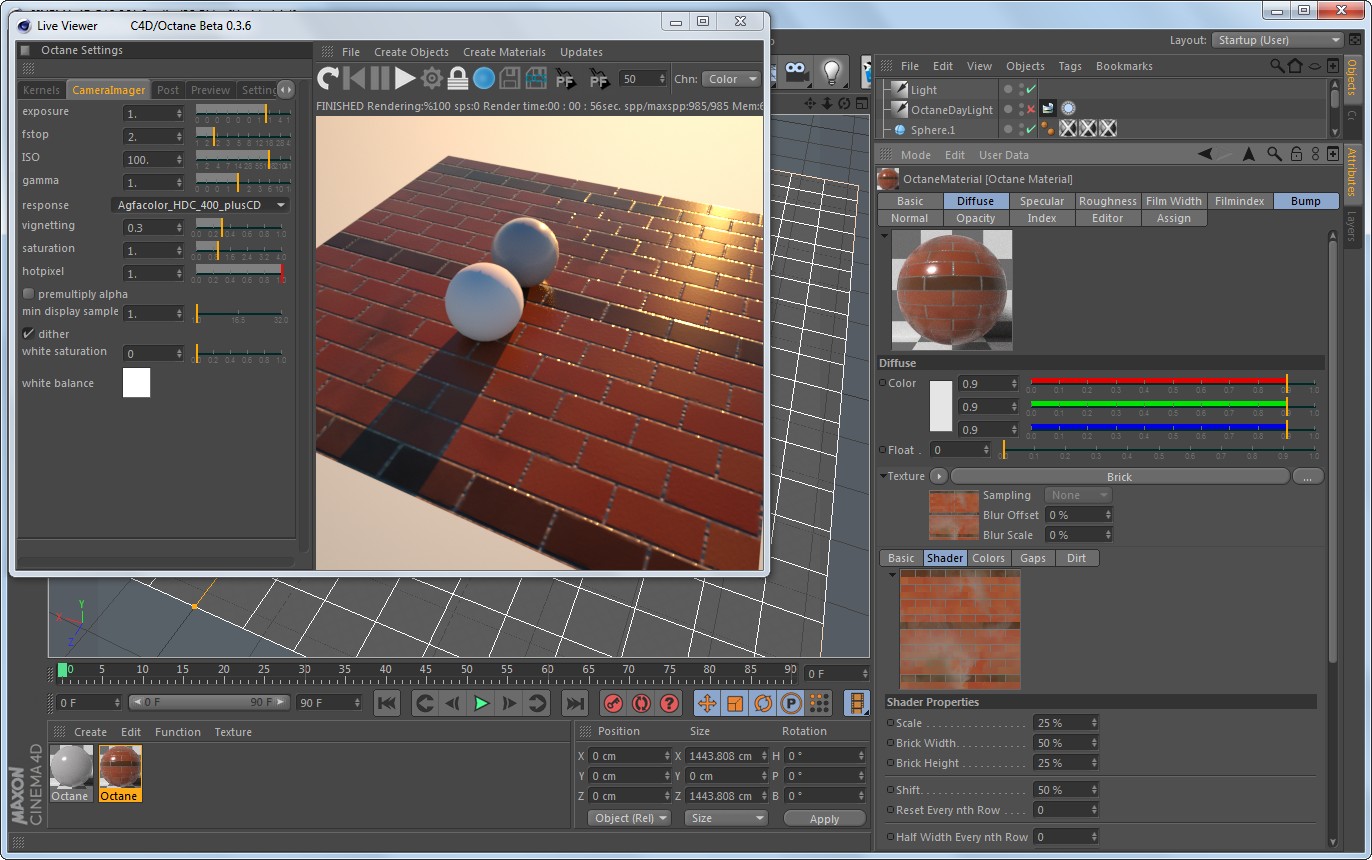Image resolution: width=1372 pixels, height=860 pixels.
Task: Collapse the brick shader preview triangle
Action: 892,576
